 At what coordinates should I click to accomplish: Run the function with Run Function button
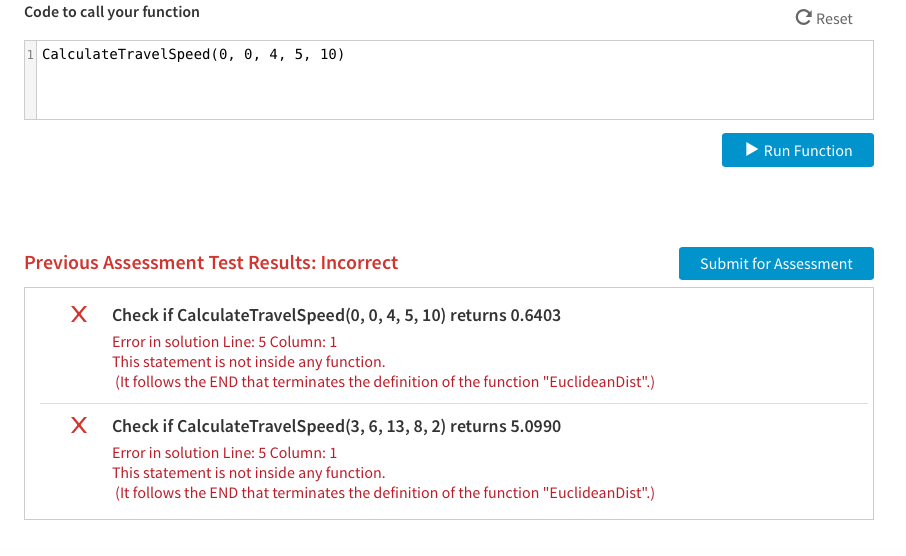[x=797, y=150]
